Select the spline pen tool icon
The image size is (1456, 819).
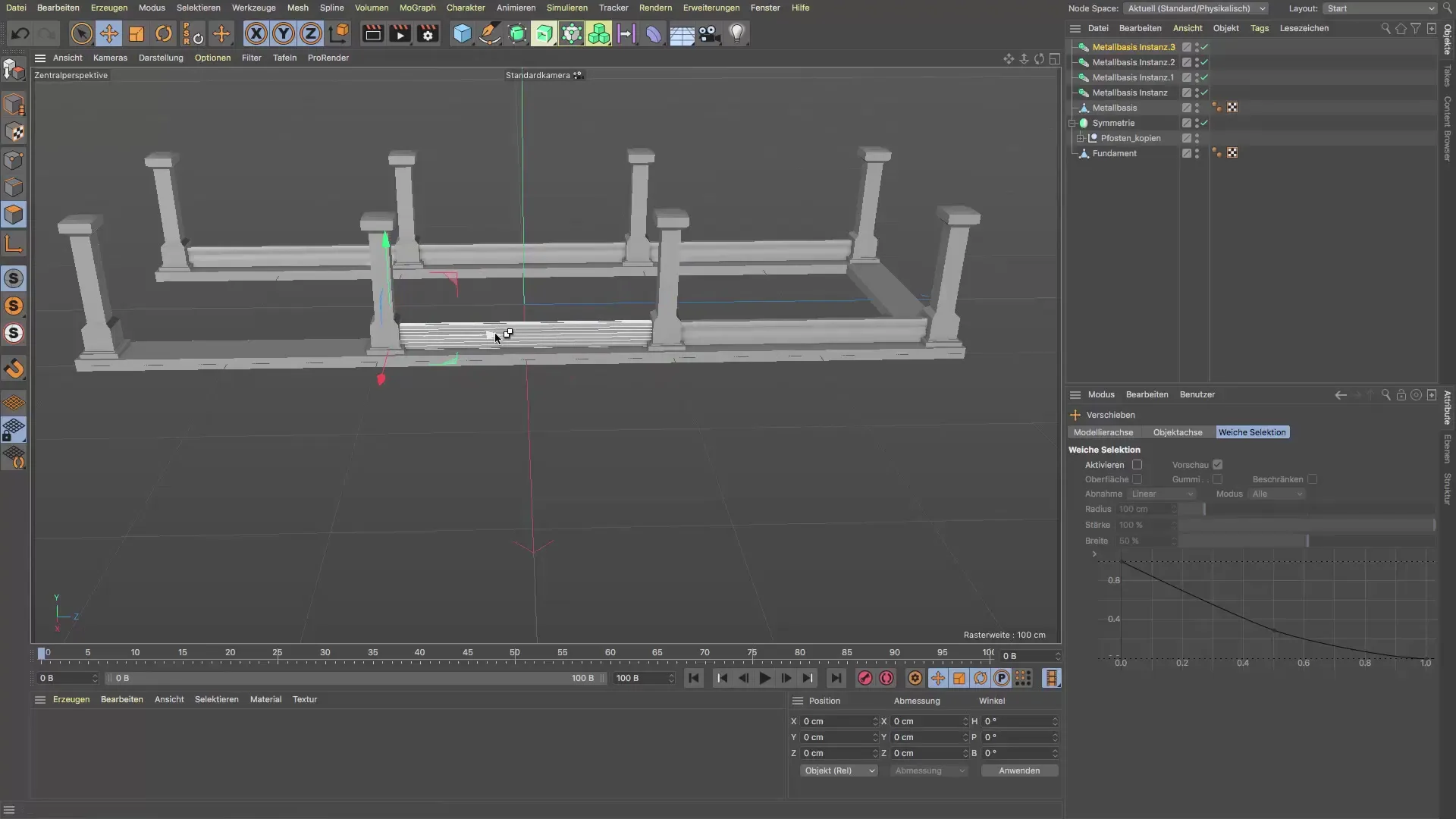click(x=490, y=33)
